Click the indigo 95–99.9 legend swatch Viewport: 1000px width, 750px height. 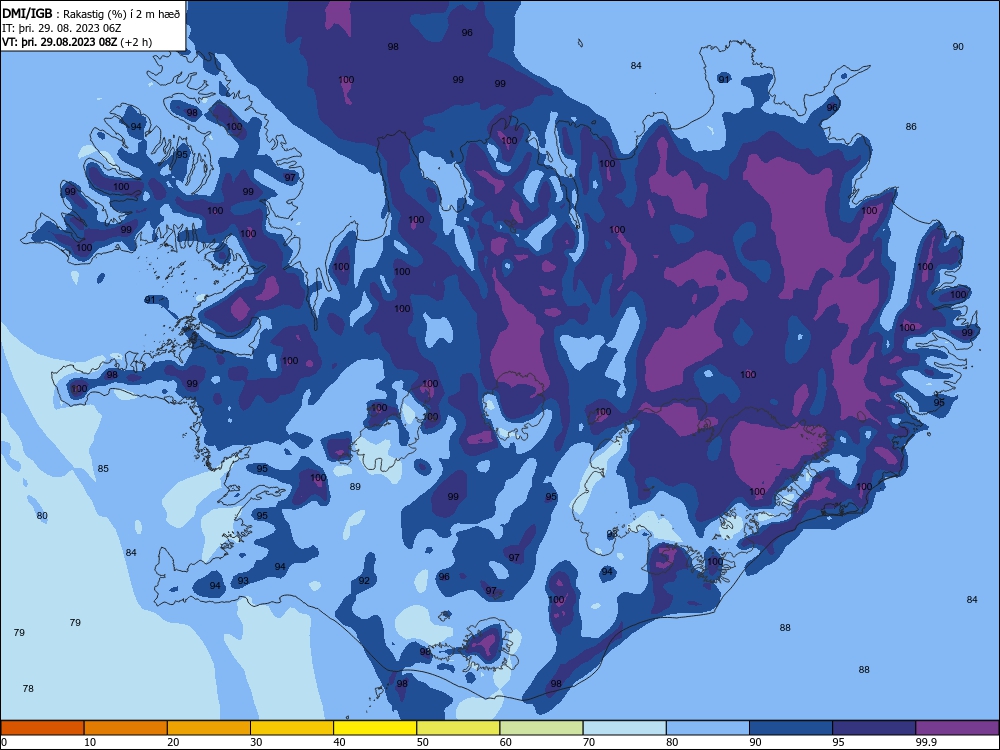pos(874,728)
